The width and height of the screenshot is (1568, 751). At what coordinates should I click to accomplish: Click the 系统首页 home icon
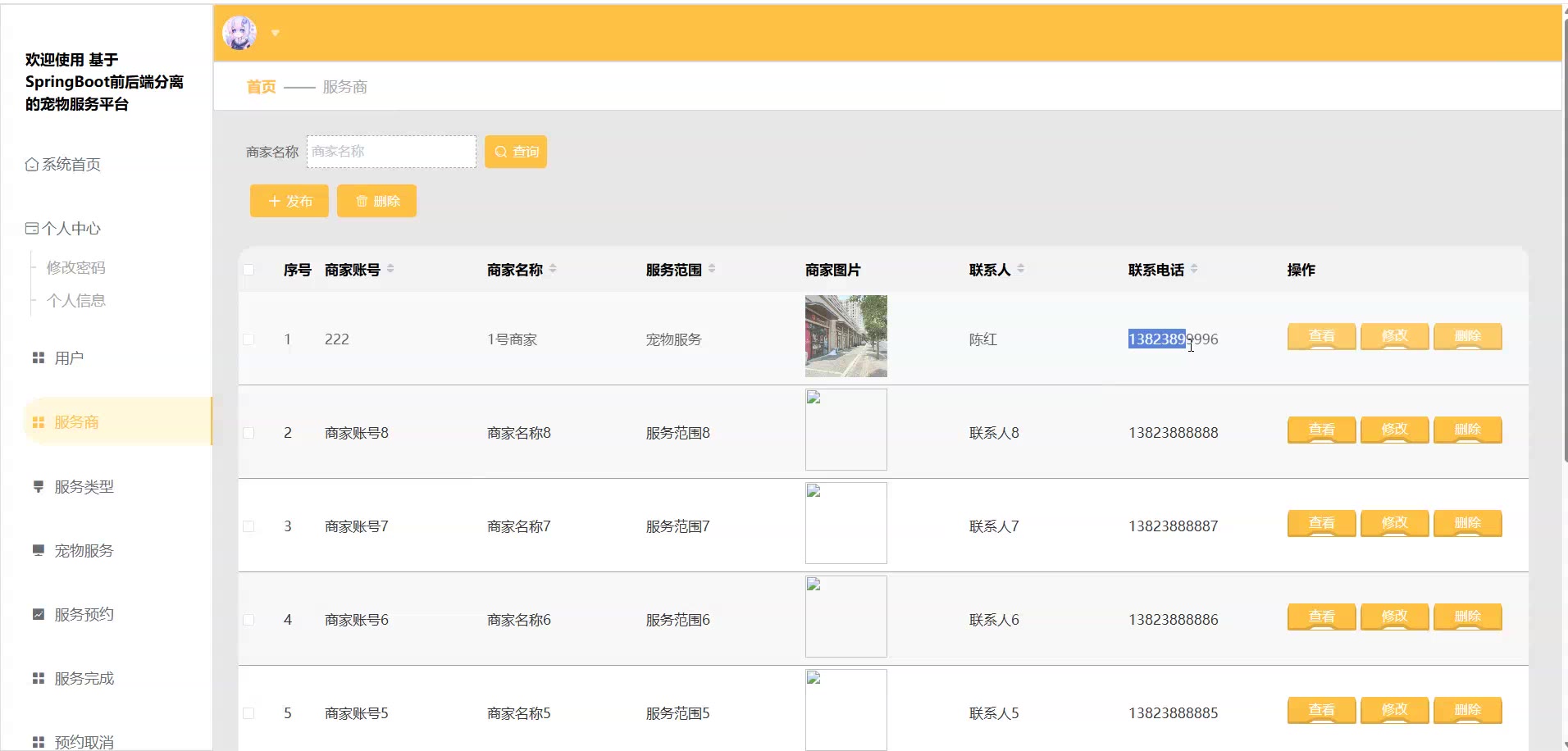point(32,165)
